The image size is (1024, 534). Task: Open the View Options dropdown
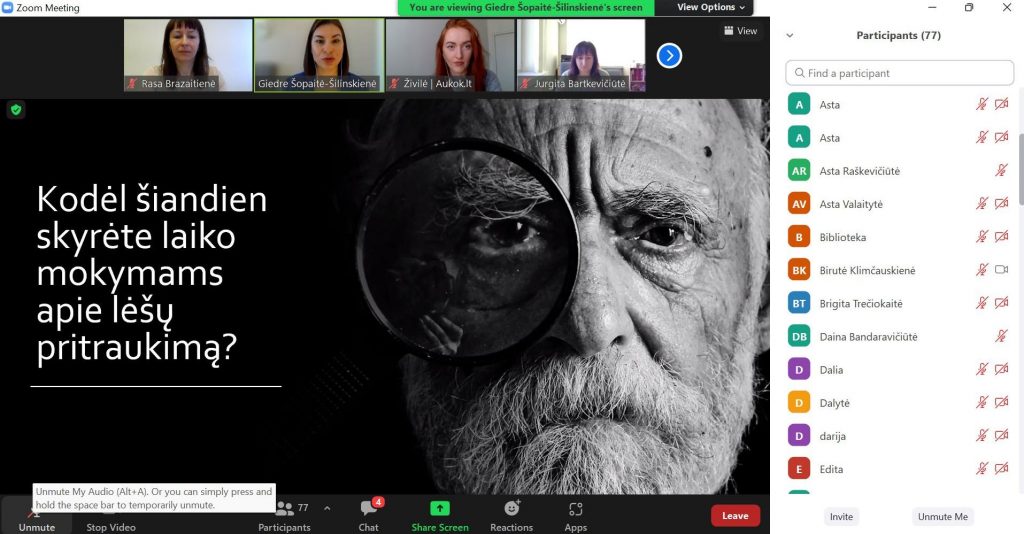tap(711, 7)
